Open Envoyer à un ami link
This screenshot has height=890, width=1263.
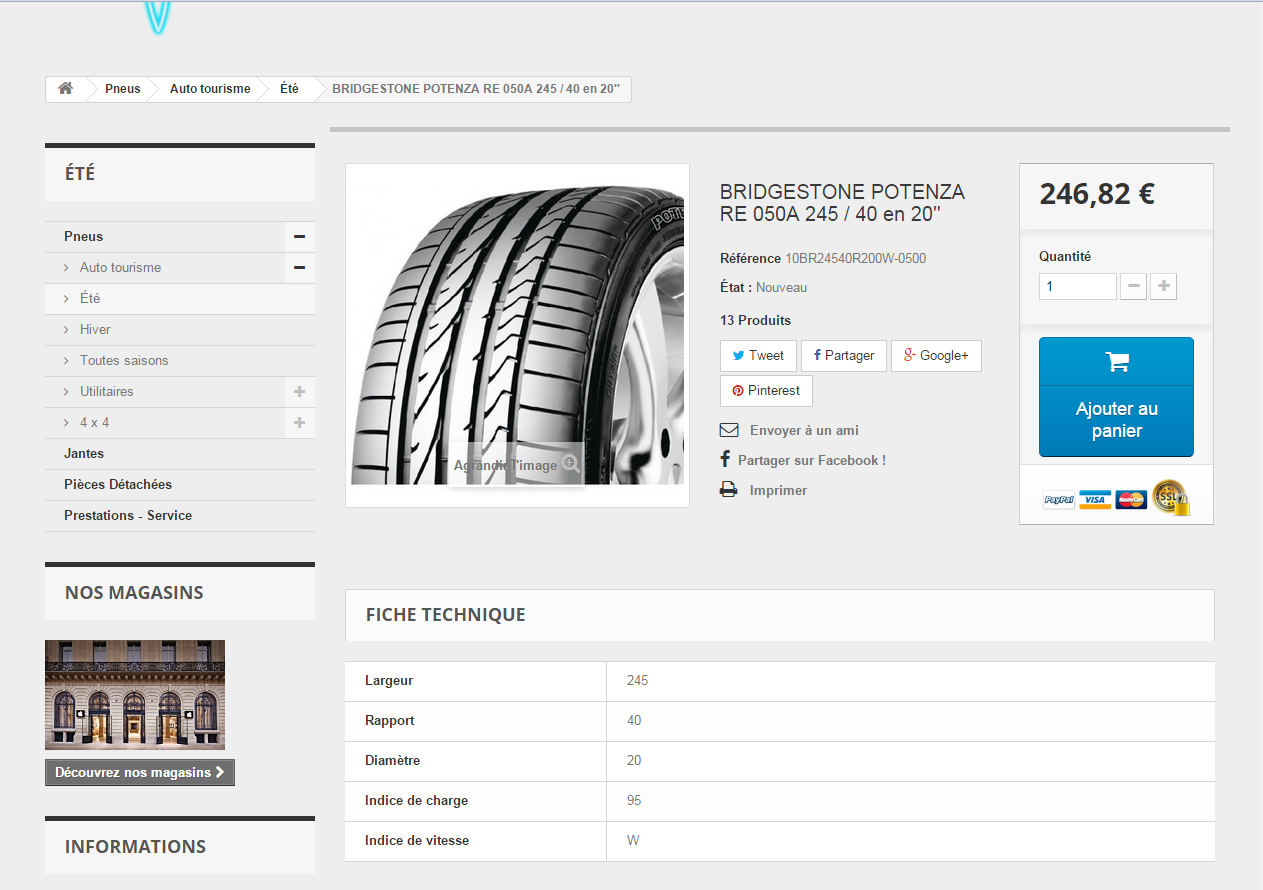(804, 431)
